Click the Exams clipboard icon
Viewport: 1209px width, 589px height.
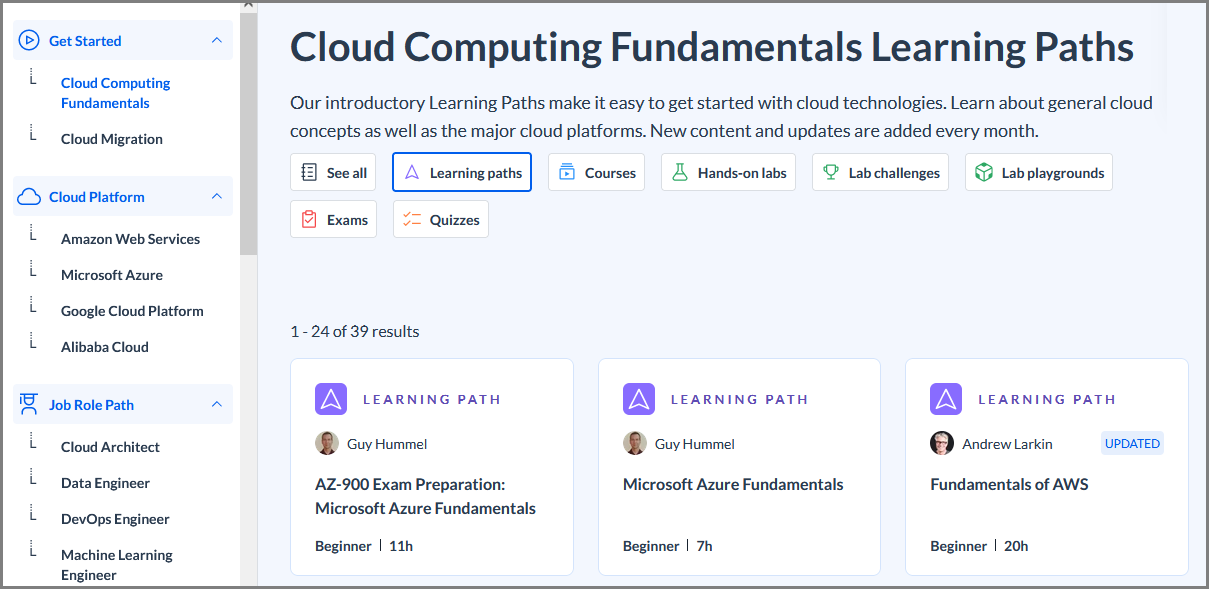click(309, 219)
